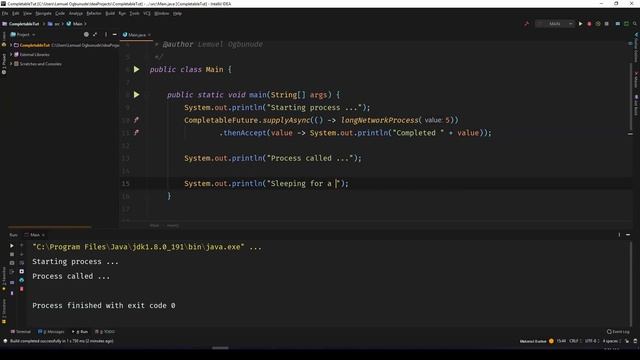This screenshot has height=360, width=640.
Task: Open the Run menu
Action: 122,13
